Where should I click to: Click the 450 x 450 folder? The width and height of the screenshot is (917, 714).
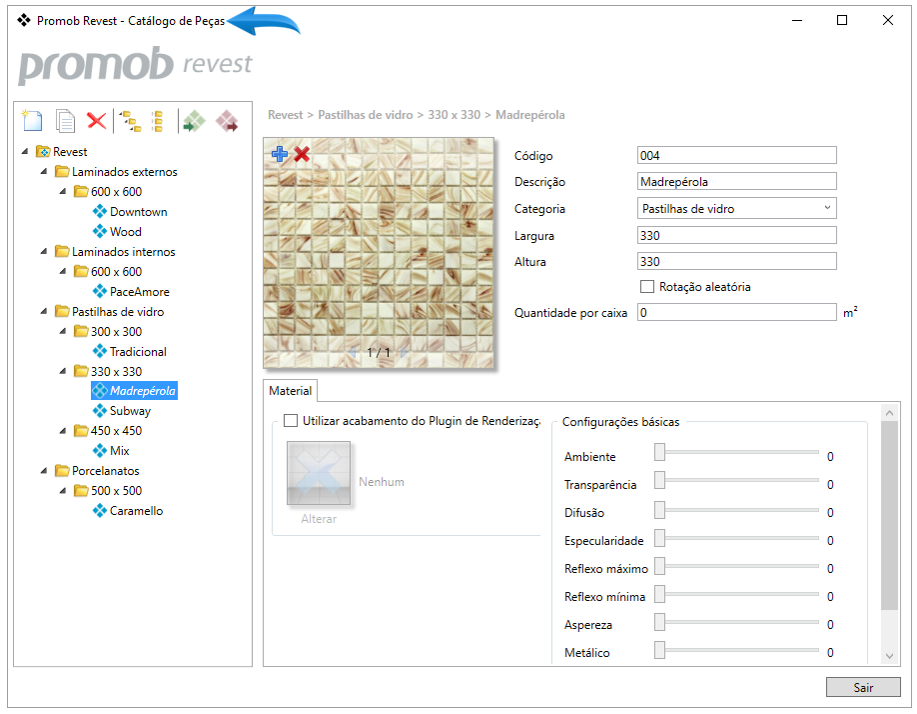[108, 431]
